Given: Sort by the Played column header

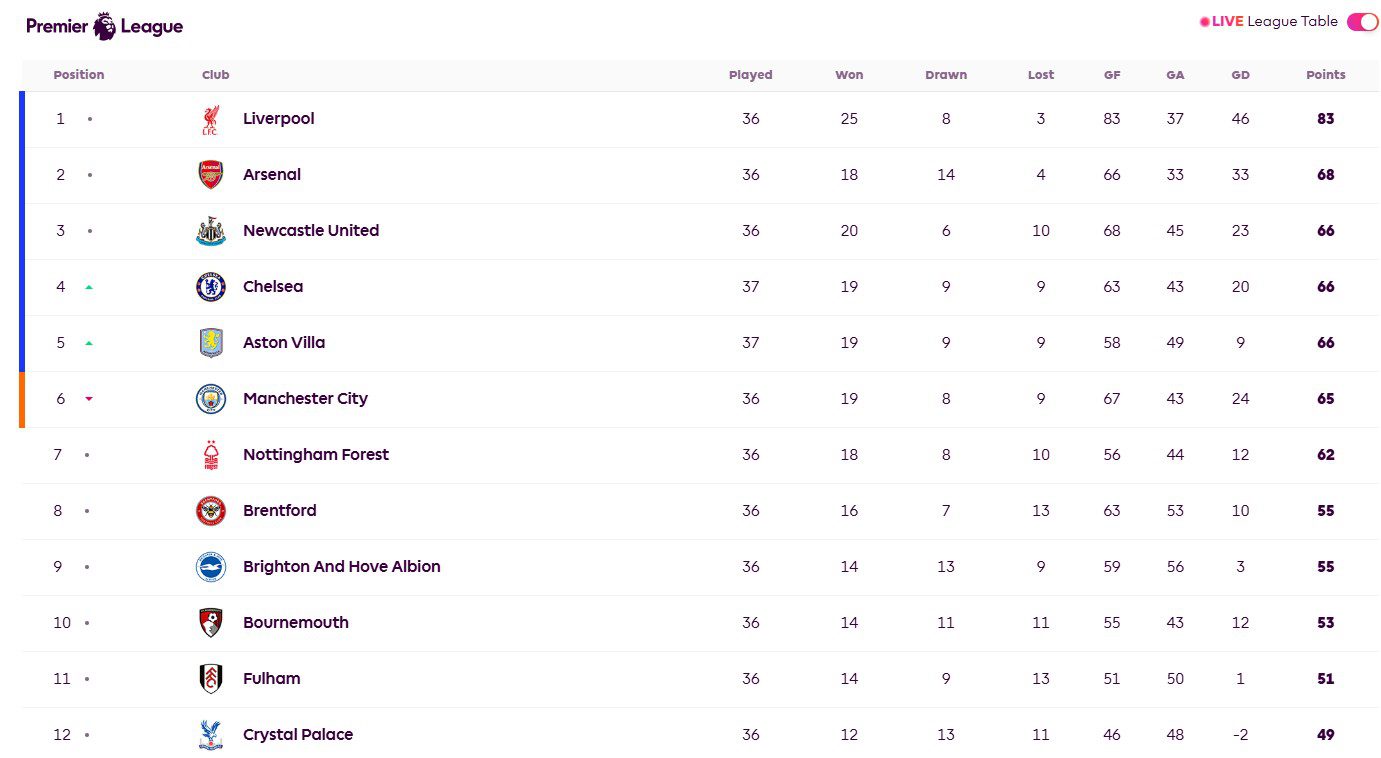Looking at the screenshot, I should click(x=750, y=75).
